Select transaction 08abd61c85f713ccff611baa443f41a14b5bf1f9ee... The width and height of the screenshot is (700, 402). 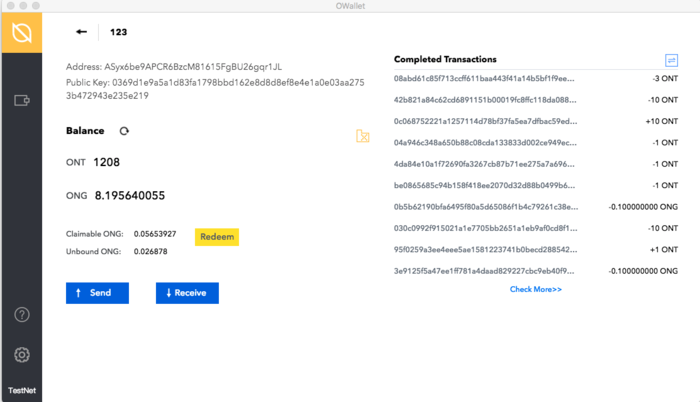coord(484,79)
